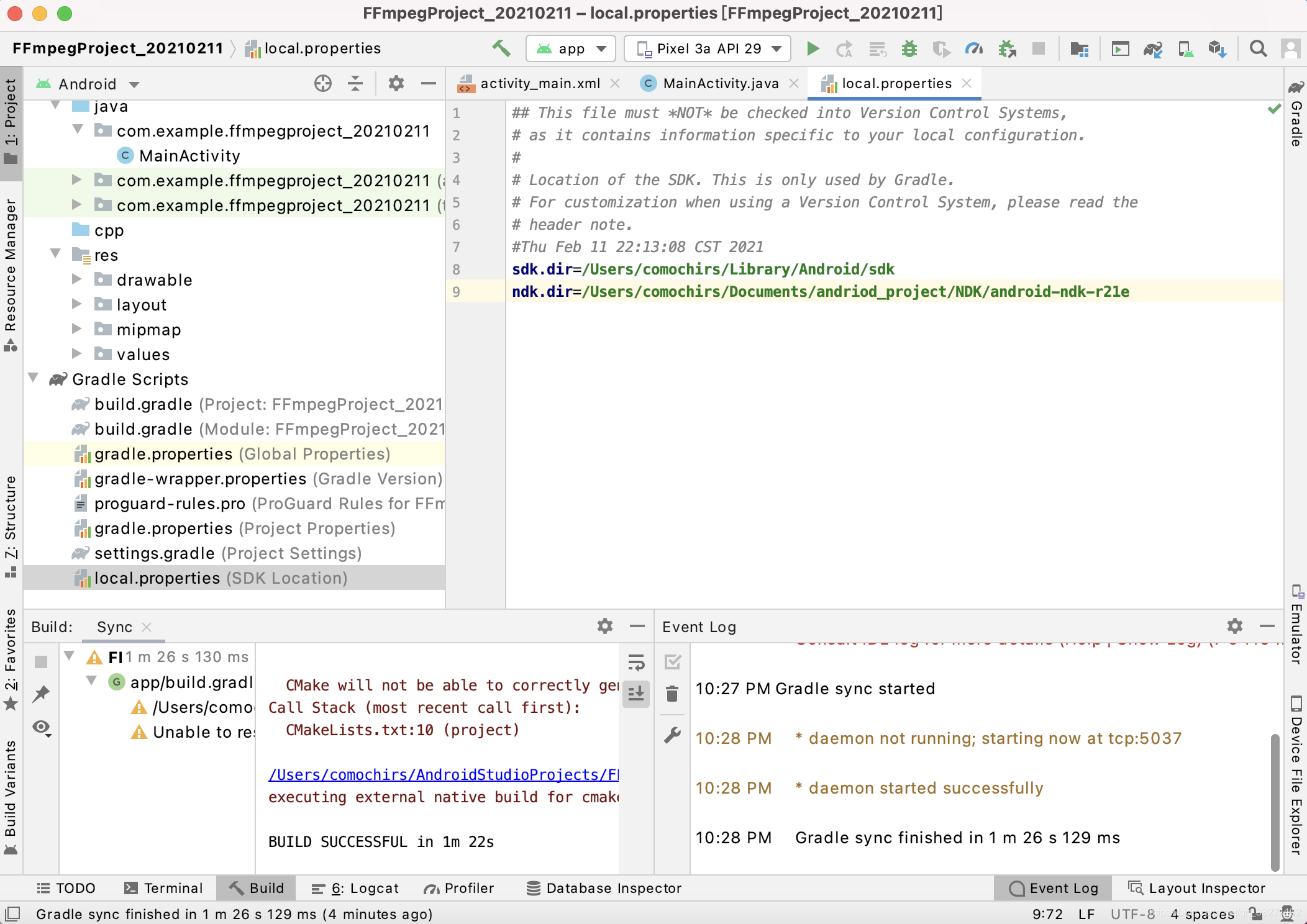Click the Apply Changes and Restart Activity icon
This screenshot has height=924, width=1307.
pos(844,48)
